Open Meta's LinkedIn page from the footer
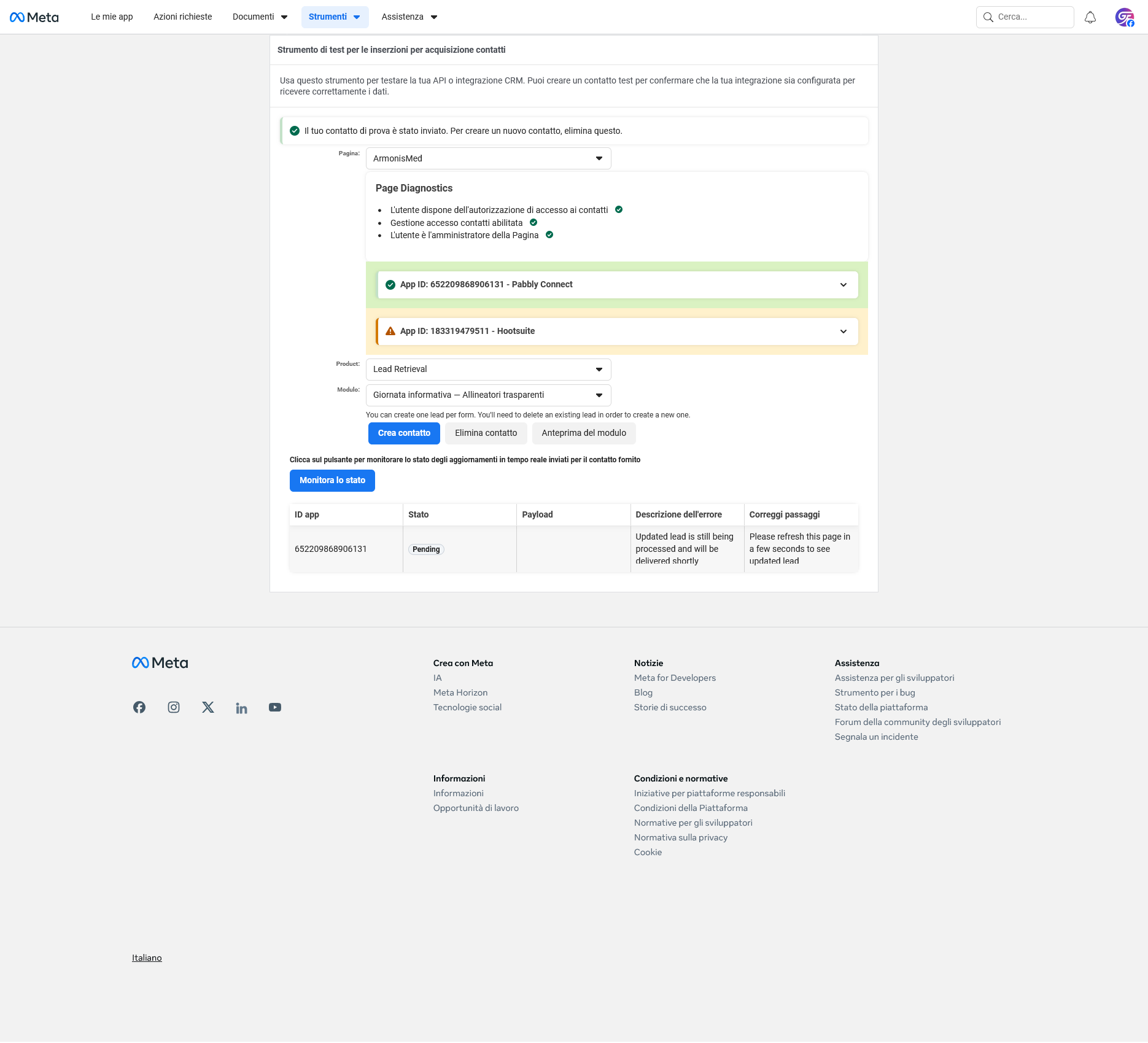Image resolution: width=1148 pixels, height=1043 pixels. tap(242, 708)
